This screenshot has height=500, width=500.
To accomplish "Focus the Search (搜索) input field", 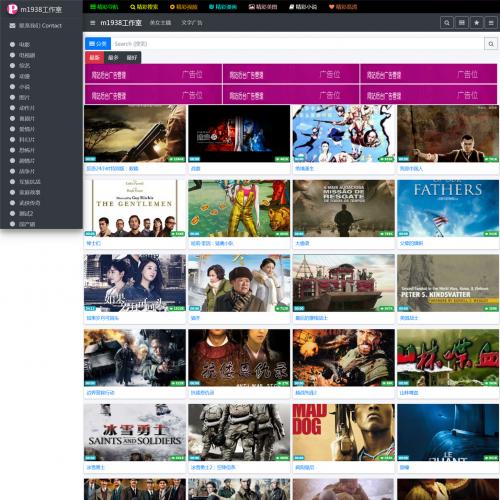I will pyautogui.click(x=297, y=44).
